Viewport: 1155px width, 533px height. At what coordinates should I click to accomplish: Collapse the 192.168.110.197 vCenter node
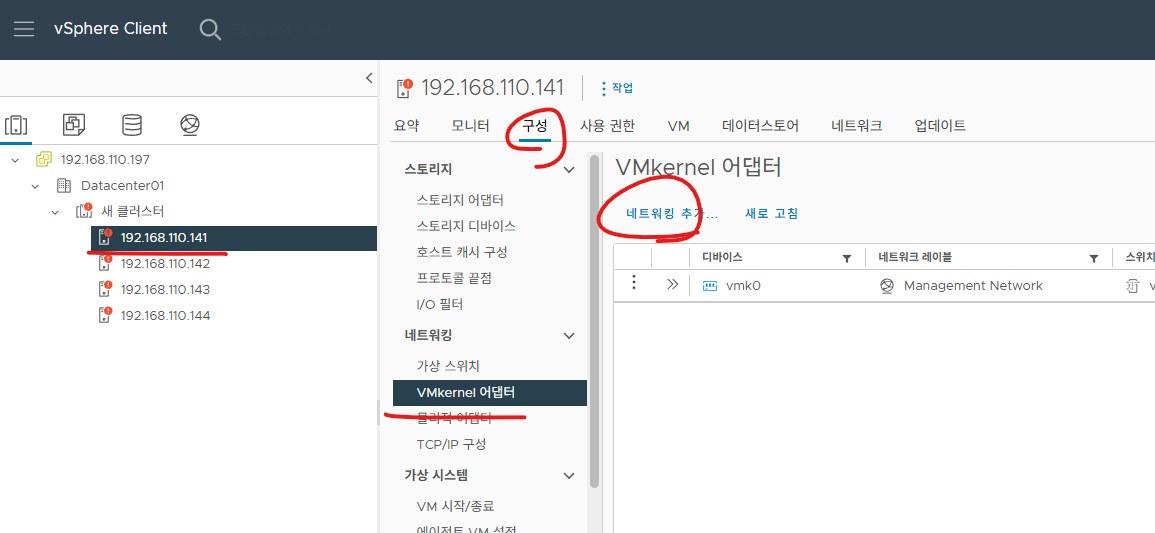pyautogui.click(x=15, y=160)
